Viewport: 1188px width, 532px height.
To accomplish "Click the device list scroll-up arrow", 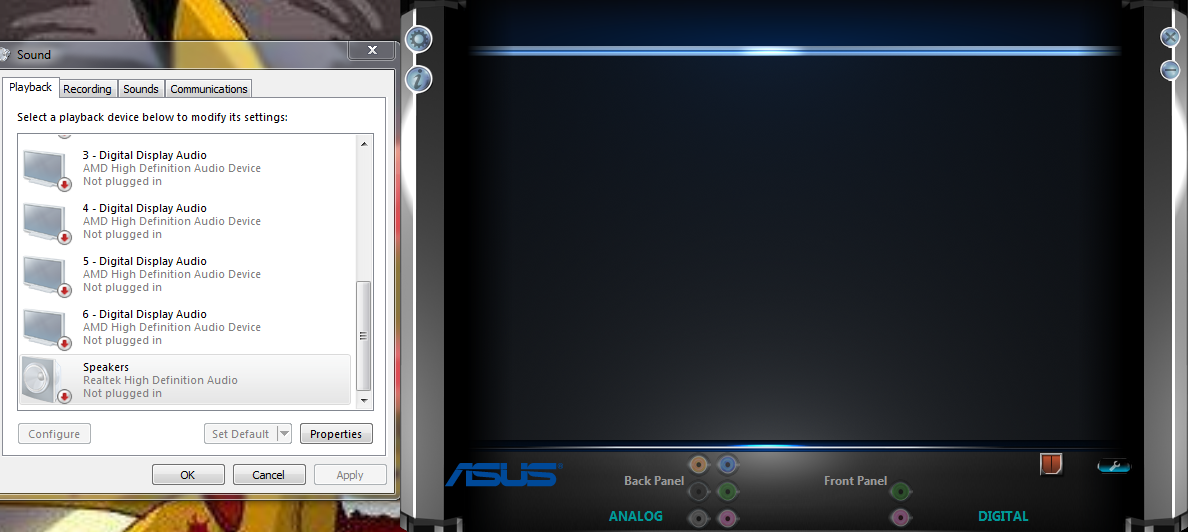I will (364, 143).
